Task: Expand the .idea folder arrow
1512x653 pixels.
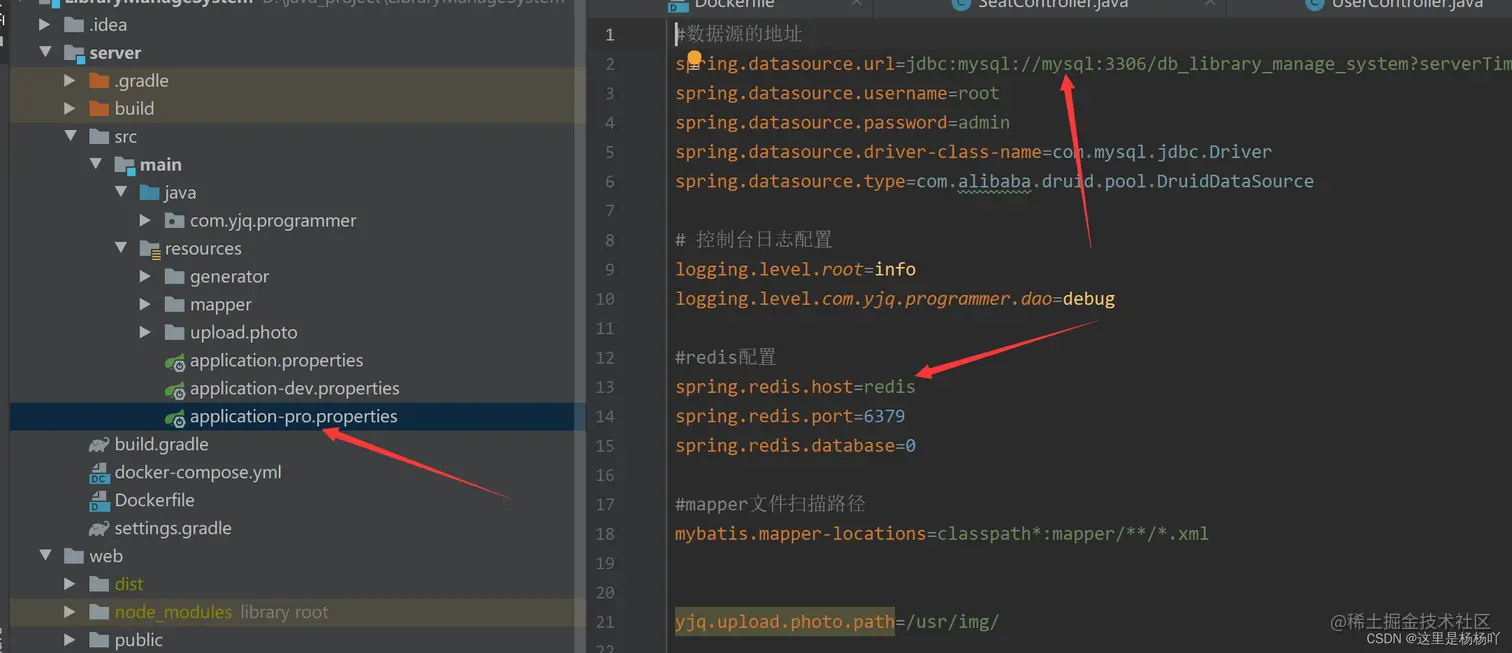Action: click(x=45, y=25)
